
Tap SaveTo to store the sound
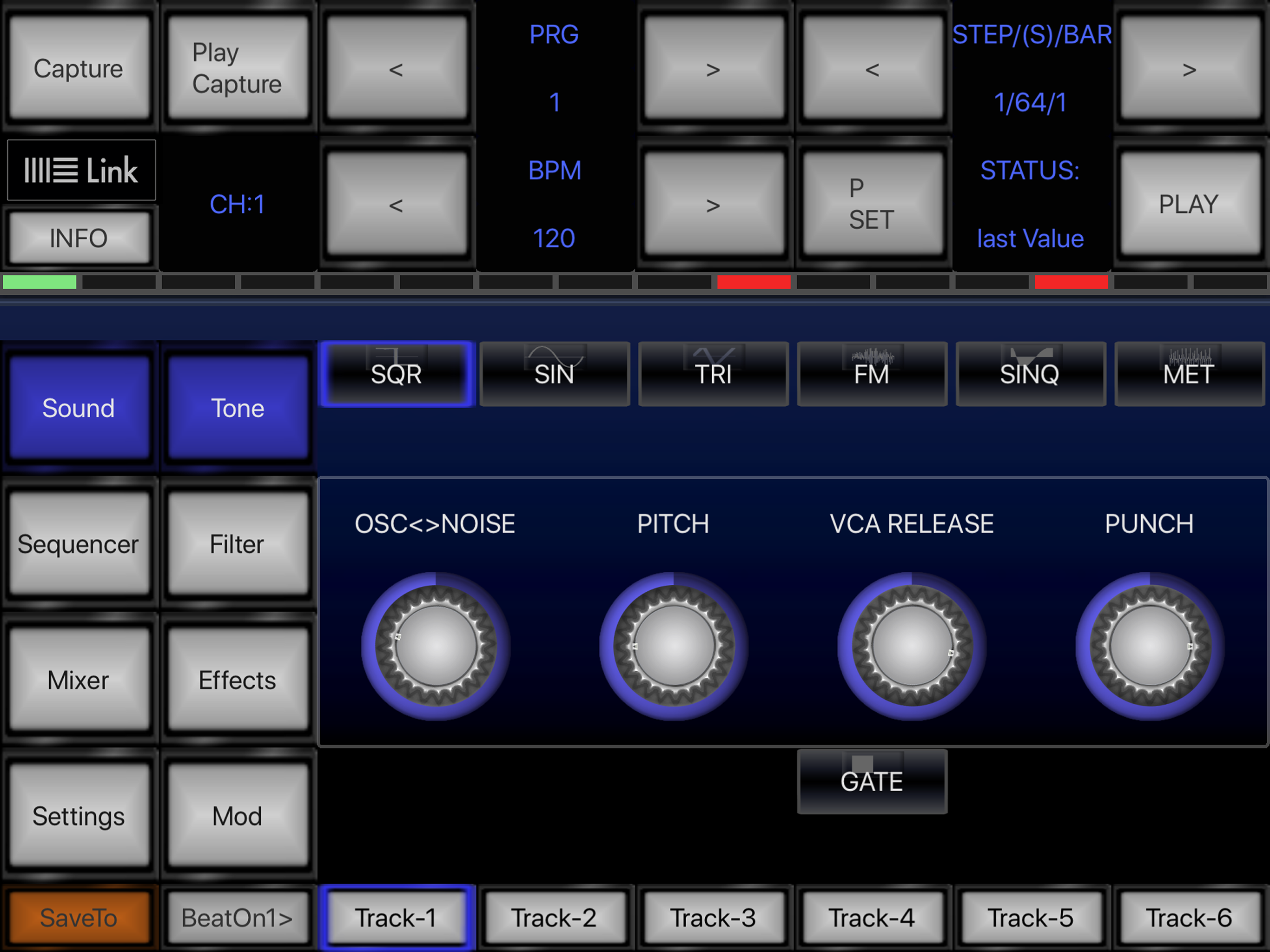point(79,917)
